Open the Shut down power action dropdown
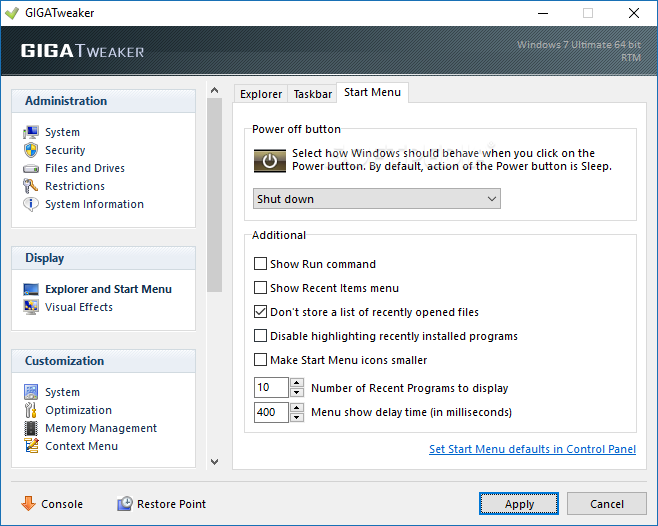The height and width of the screenshot is (526, 658). [376, 199]
